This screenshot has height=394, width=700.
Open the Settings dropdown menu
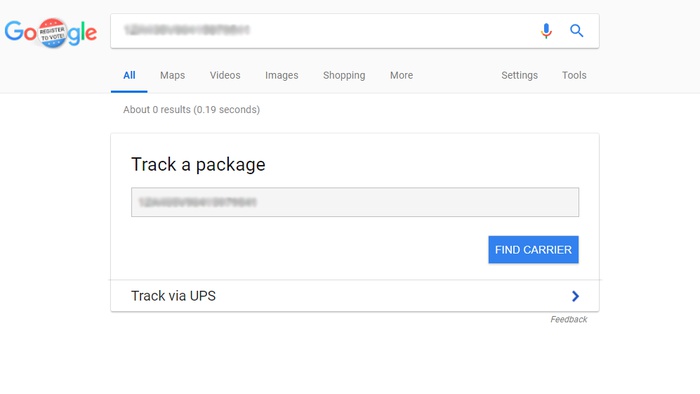[520, 75]
